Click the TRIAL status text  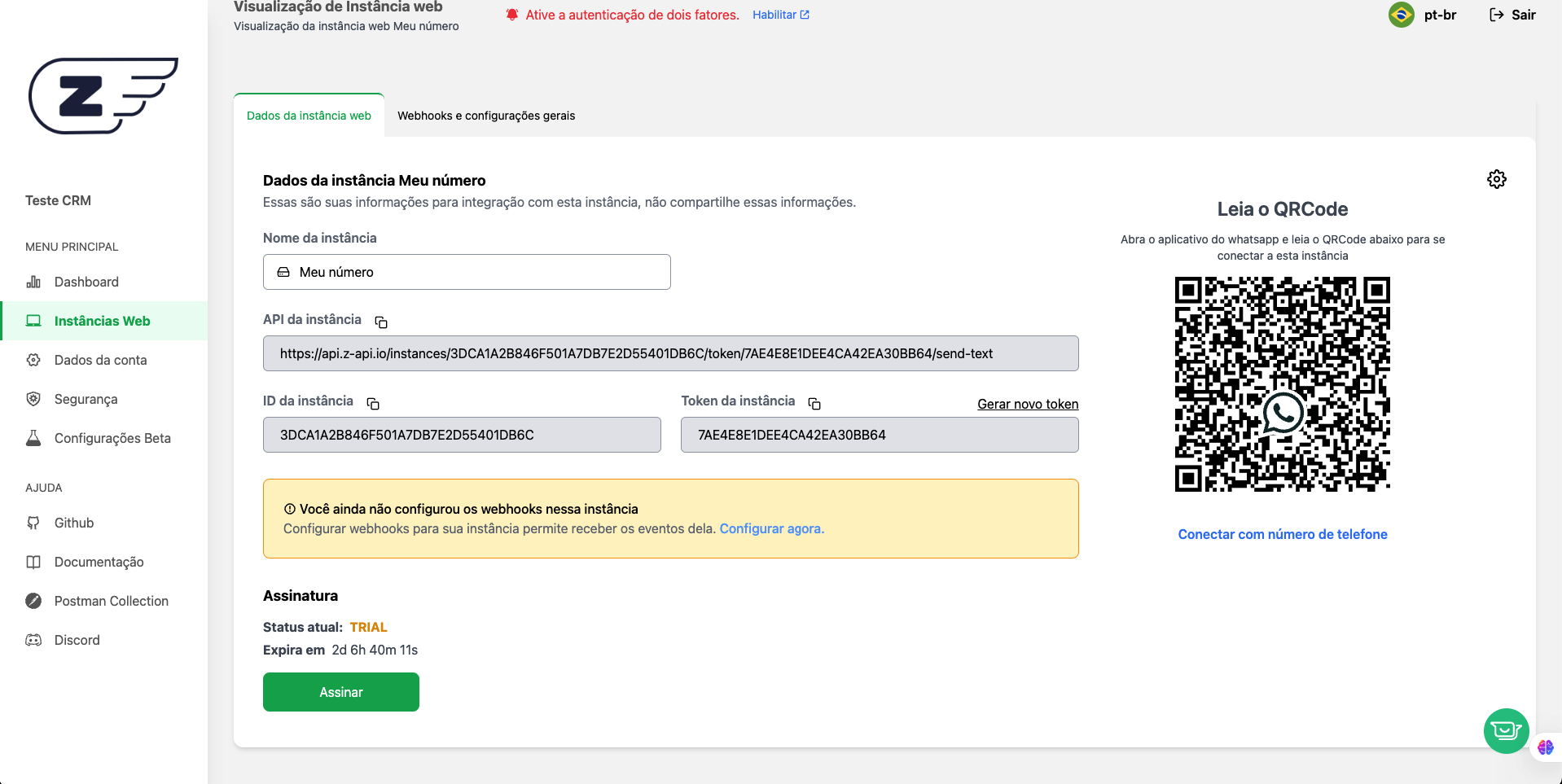[368, 627]
